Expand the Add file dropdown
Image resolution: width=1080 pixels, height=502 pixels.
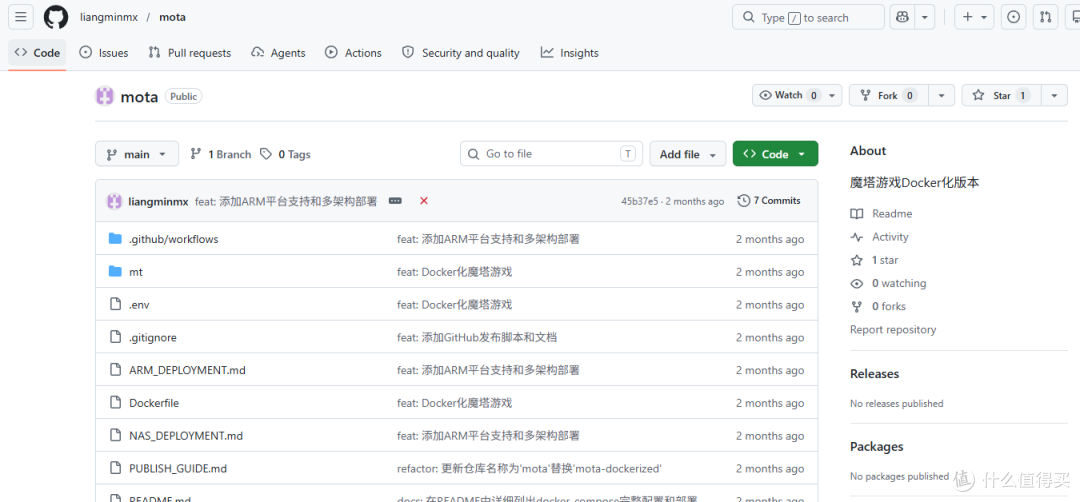[x=688, y=154]
